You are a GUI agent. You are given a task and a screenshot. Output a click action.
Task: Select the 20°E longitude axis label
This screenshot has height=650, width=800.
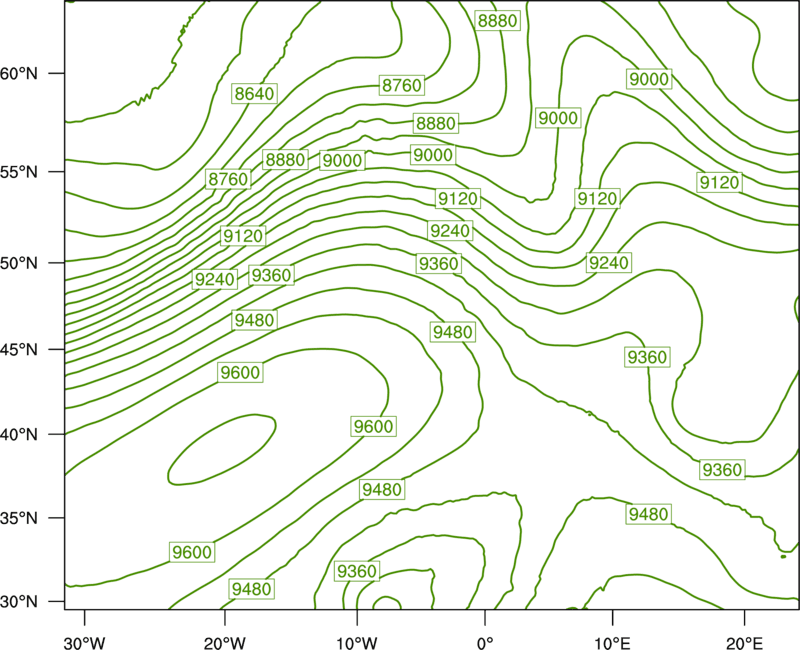click(744, 643)
